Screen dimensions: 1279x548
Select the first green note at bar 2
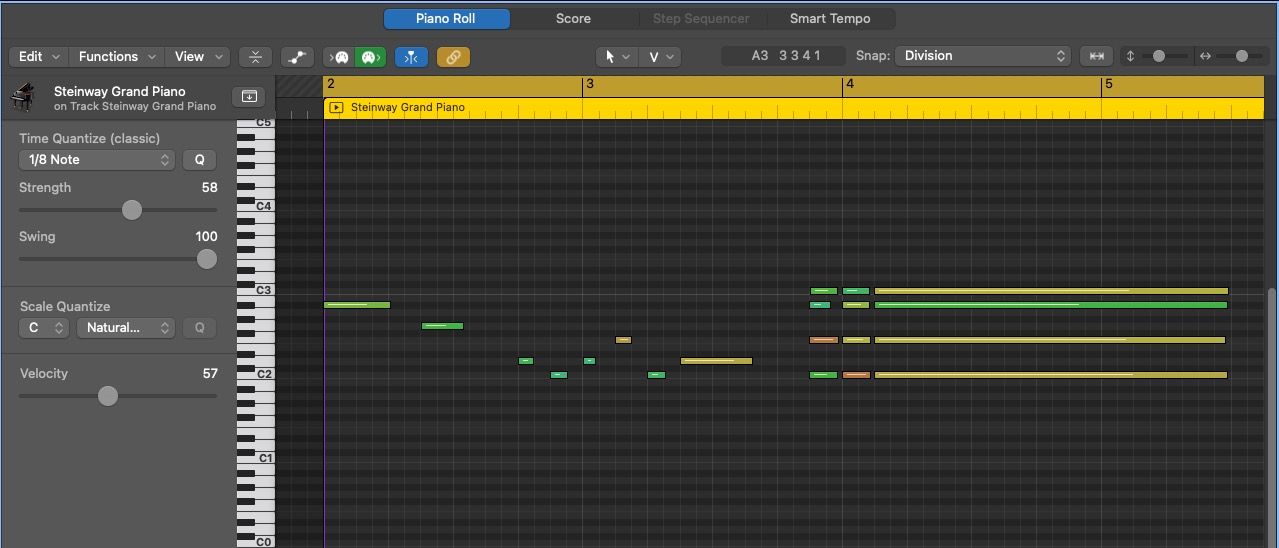(357, 305)
